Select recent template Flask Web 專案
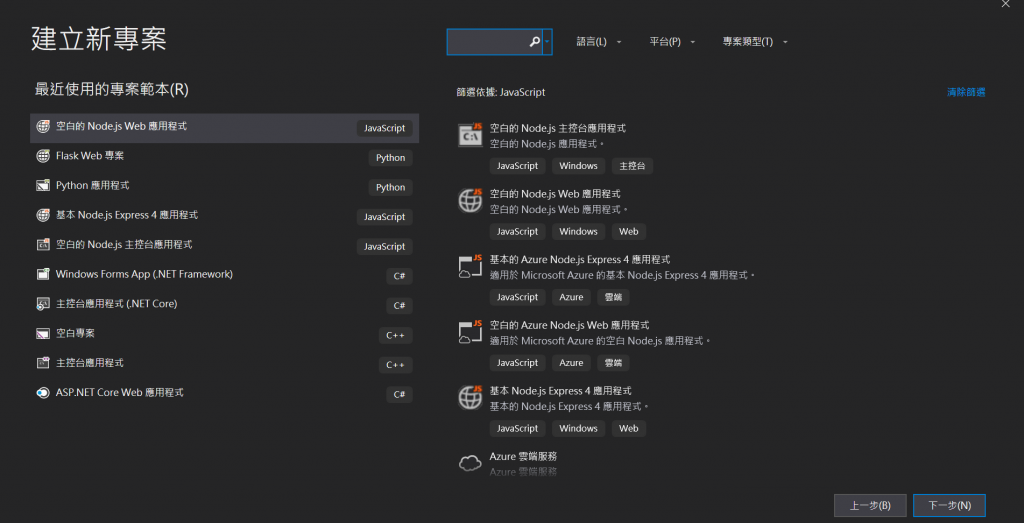This screenshot has width=1024, height=523. (x=225, y=157)
